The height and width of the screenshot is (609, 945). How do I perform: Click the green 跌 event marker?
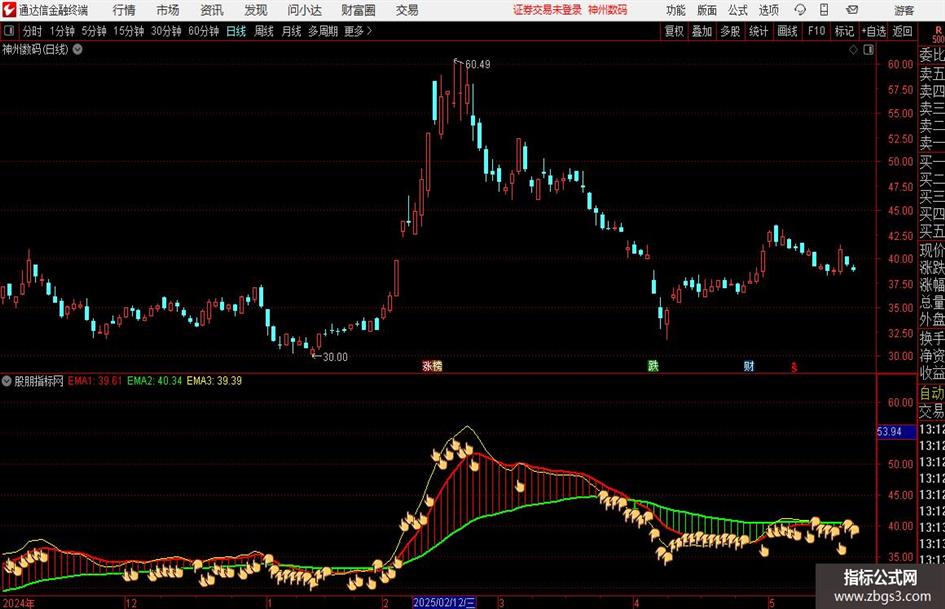(653, 365)
